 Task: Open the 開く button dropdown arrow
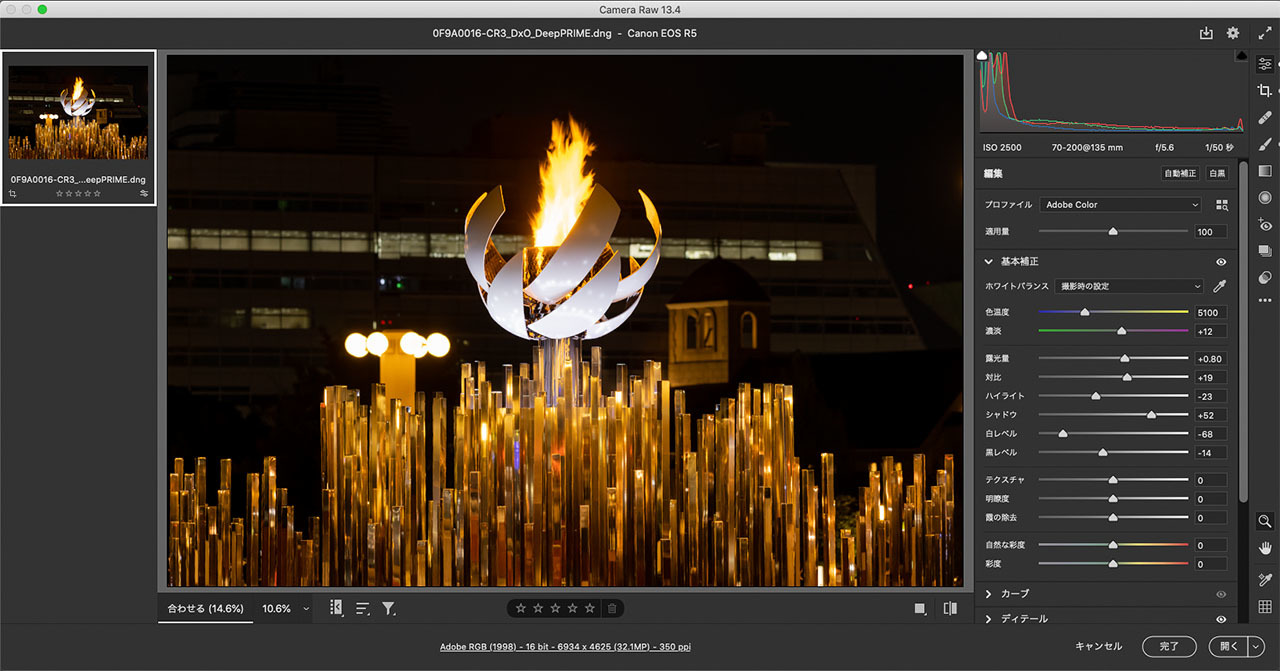pyautogui.click(x=1256, y=647)
